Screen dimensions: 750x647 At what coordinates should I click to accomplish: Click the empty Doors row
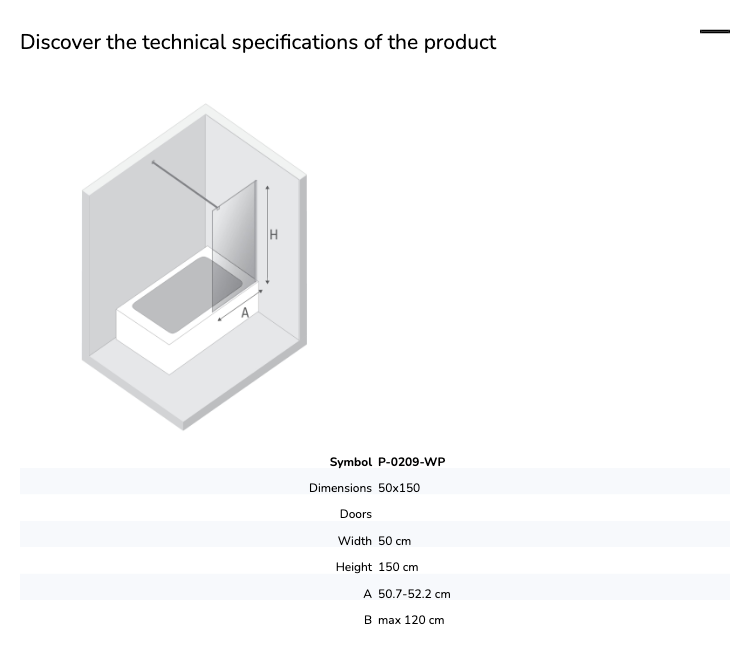(375, 514)
